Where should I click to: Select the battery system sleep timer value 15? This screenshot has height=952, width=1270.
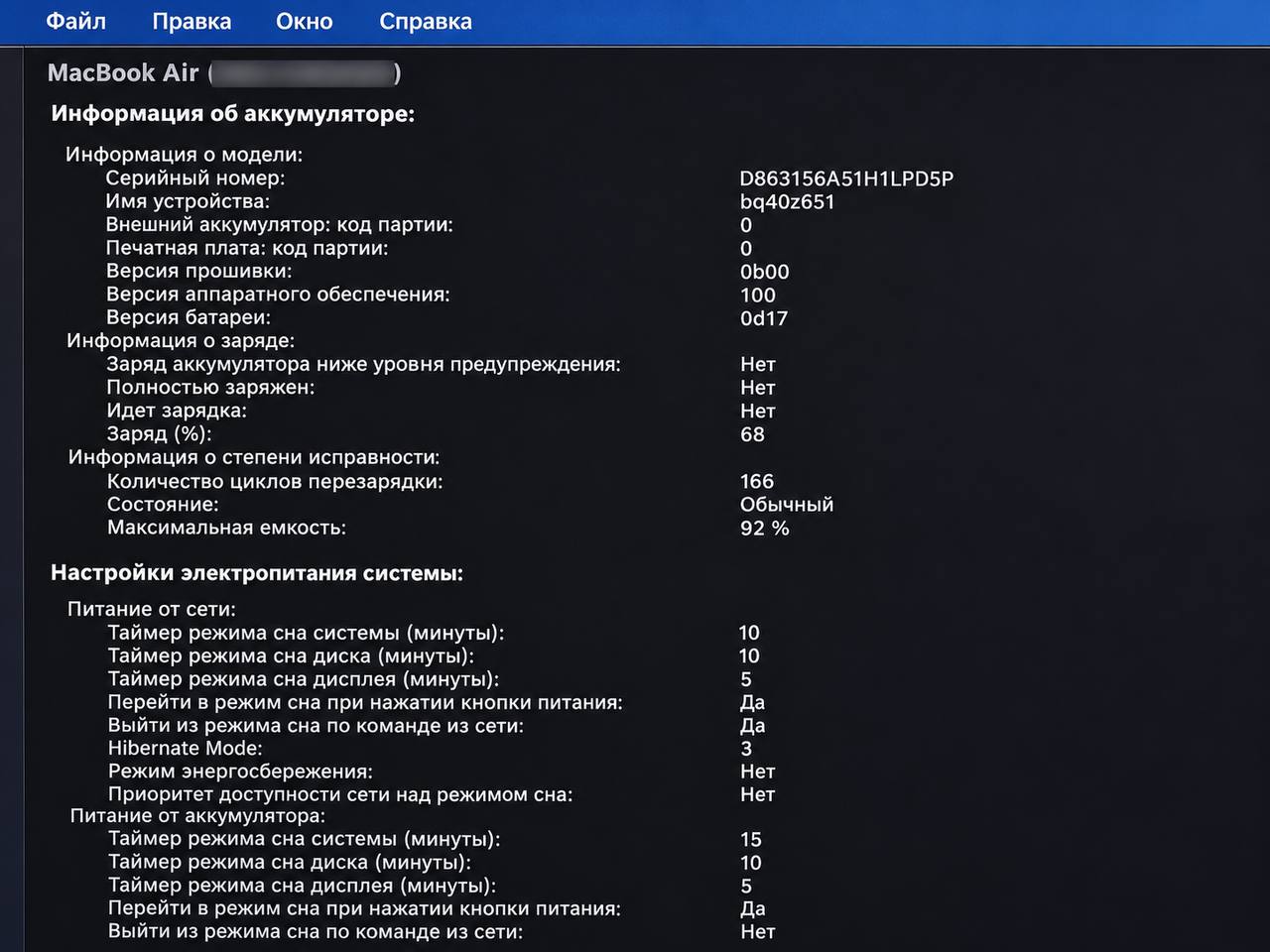point(751,839)
